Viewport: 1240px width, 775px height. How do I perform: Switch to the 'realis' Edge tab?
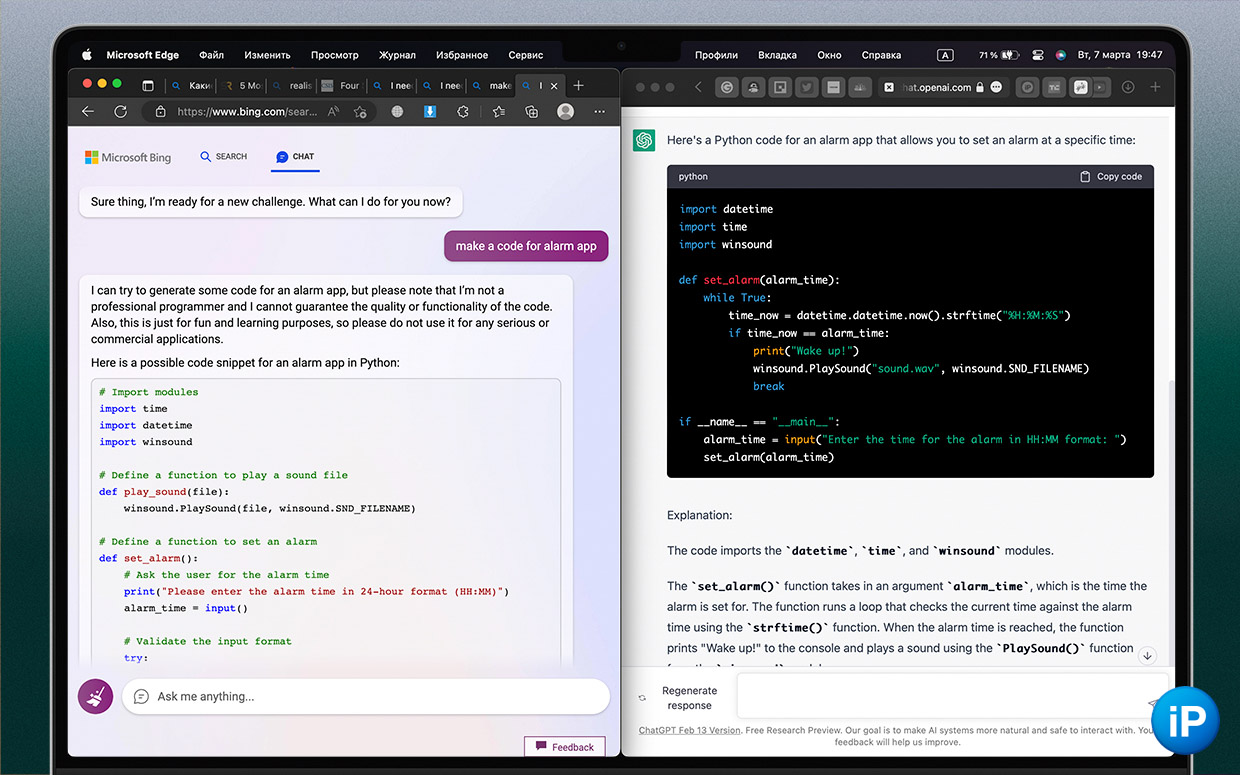294,86
